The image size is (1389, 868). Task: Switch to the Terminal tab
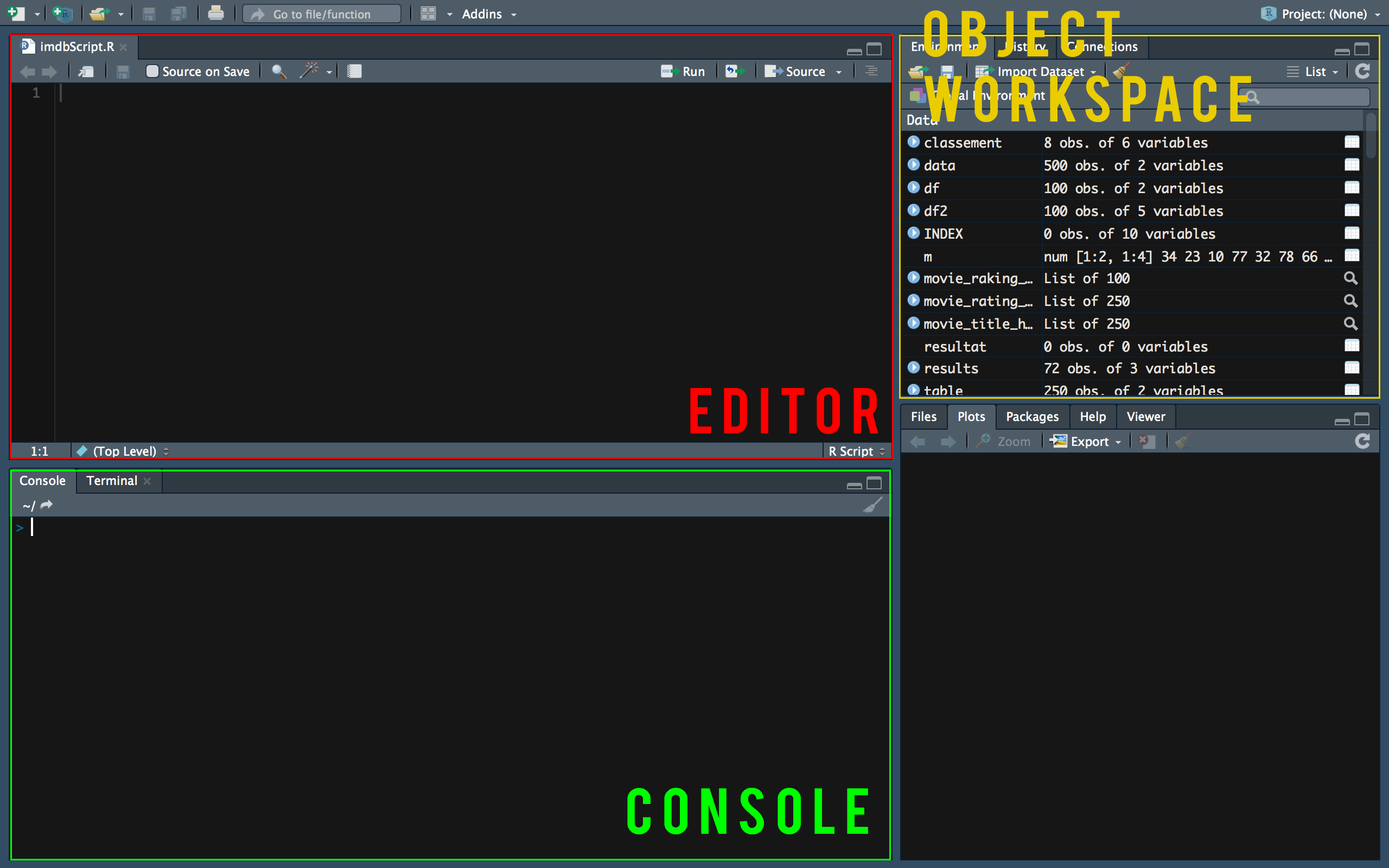pos(112,481)
